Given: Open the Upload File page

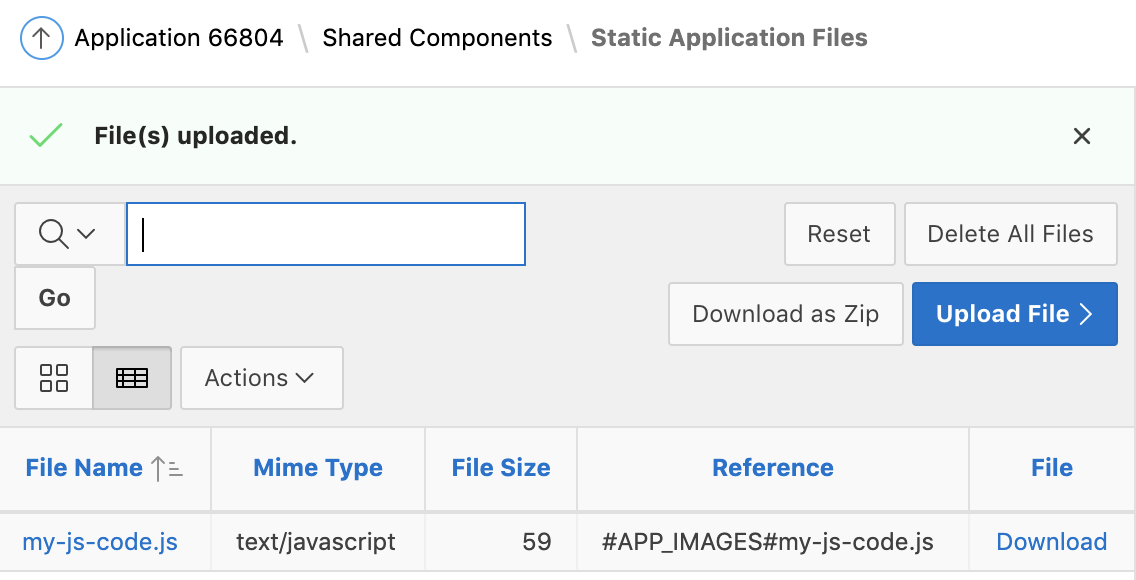Looking at the screenshot, I should pos(1014,314).
